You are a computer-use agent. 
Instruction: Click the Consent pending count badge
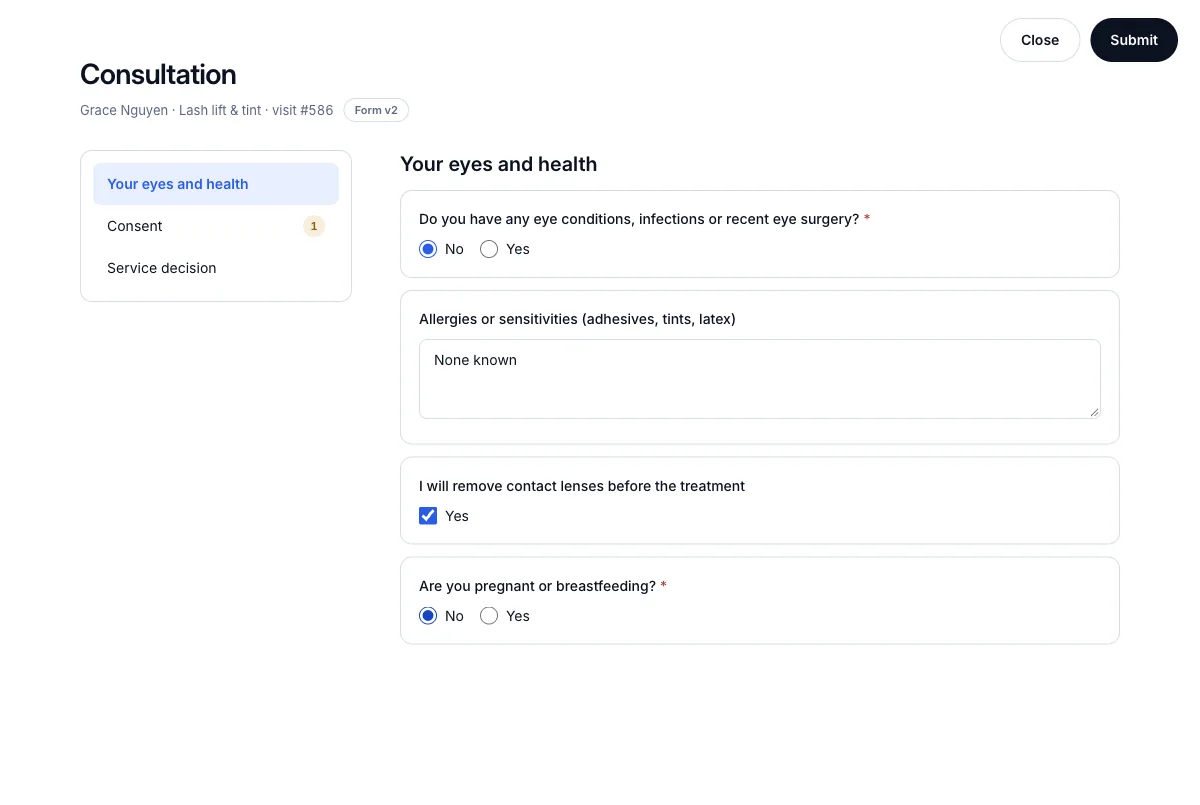314,226
